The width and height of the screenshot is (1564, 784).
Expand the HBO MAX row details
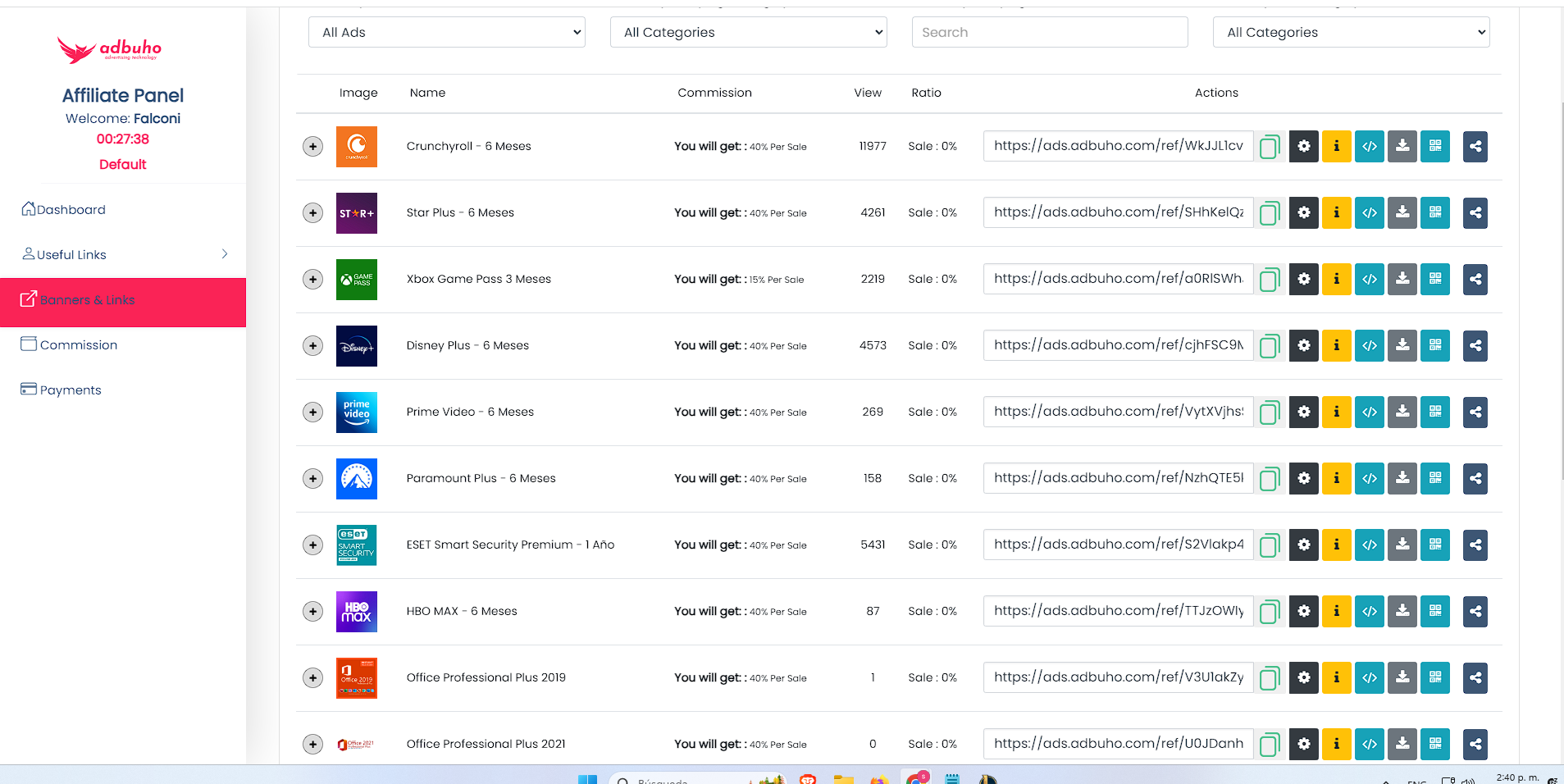coord(312,612)
